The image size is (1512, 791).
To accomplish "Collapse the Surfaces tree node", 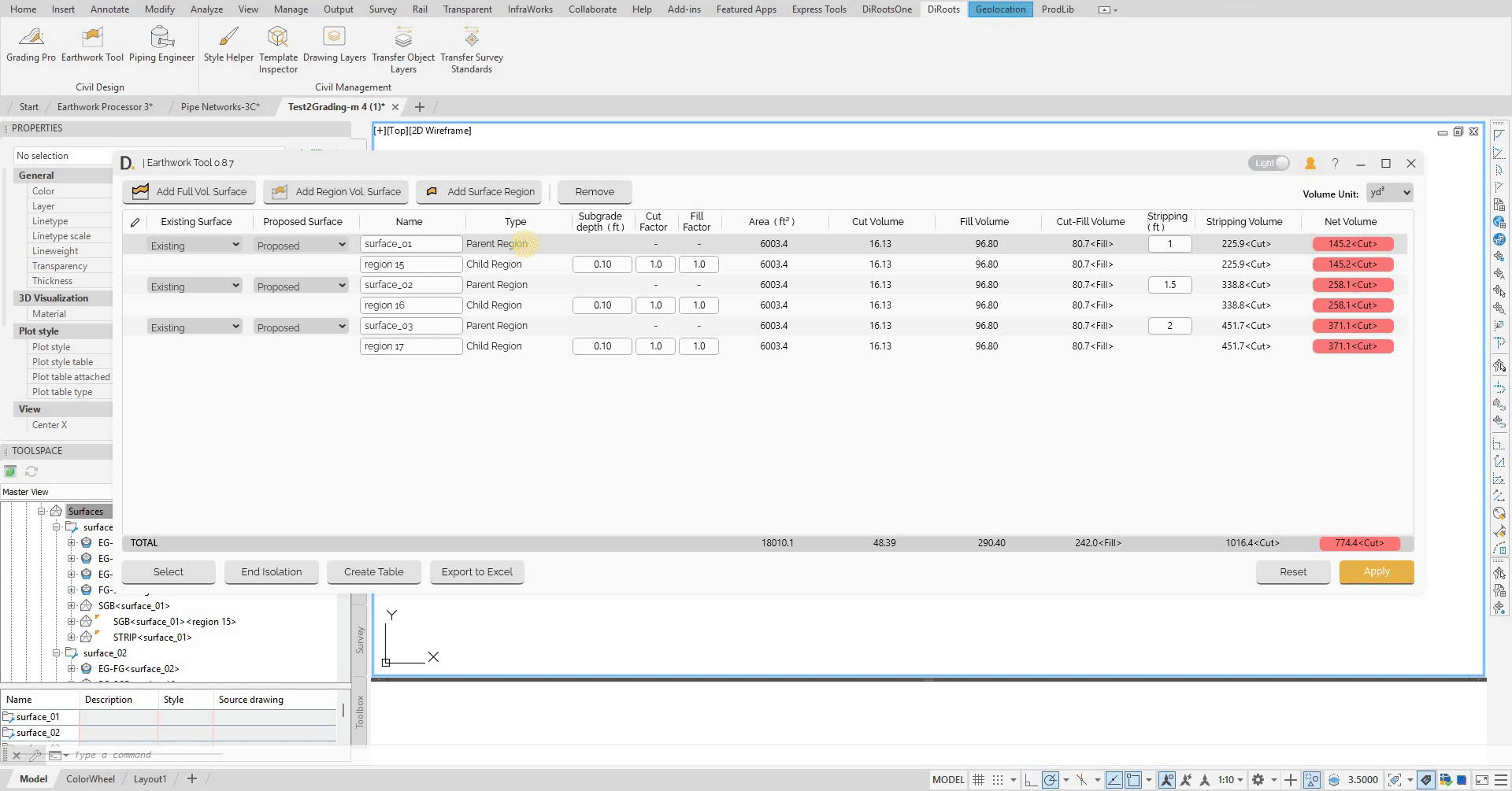I will tap(42, 511).
